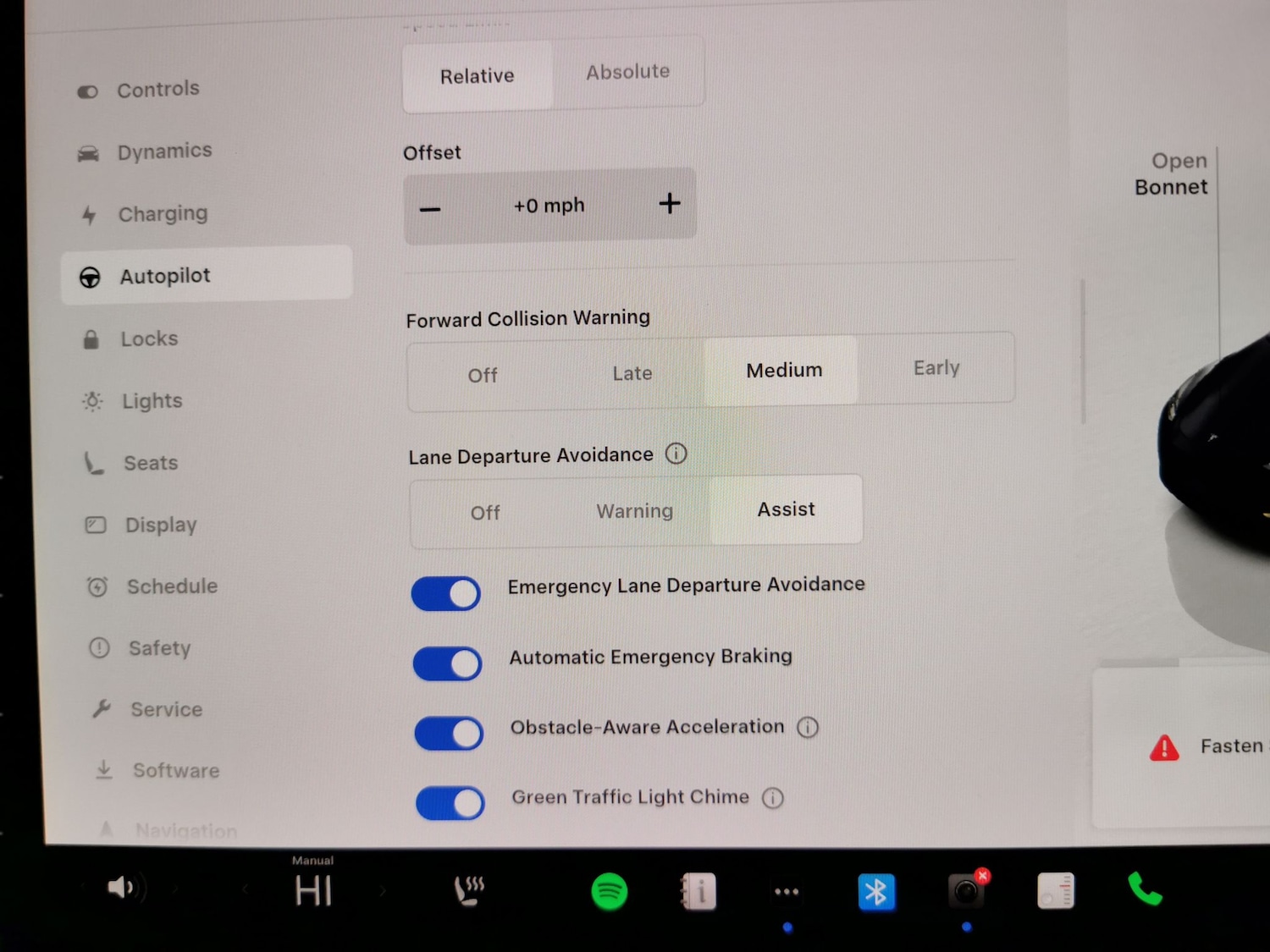Open the owner's manual icon
Viewport: 1270px width, 952px height.
point(698,892)
